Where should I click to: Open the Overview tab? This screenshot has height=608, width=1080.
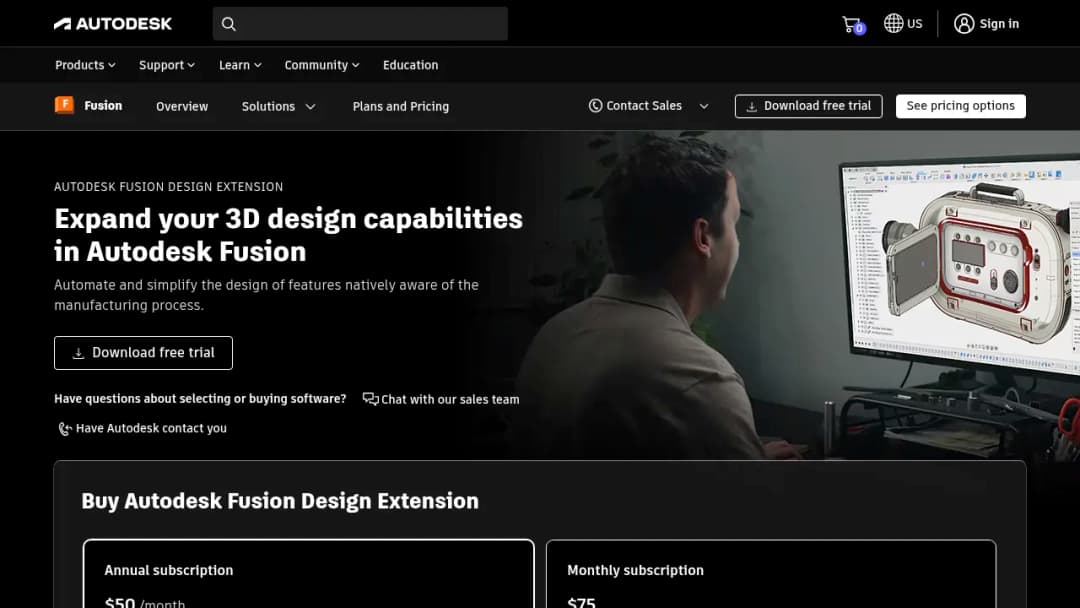(x=182, y=107)
